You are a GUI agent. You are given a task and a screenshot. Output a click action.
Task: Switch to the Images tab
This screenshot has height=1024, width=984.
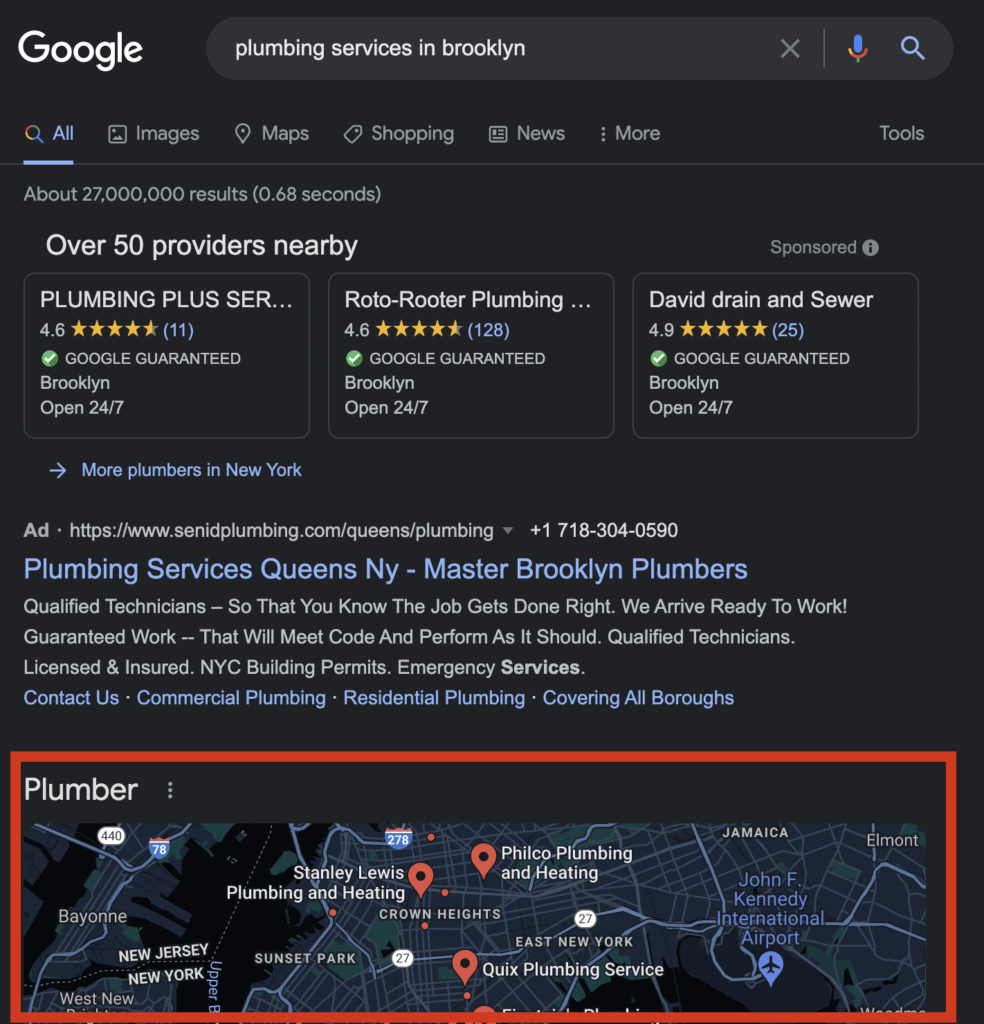coord(153,134)
